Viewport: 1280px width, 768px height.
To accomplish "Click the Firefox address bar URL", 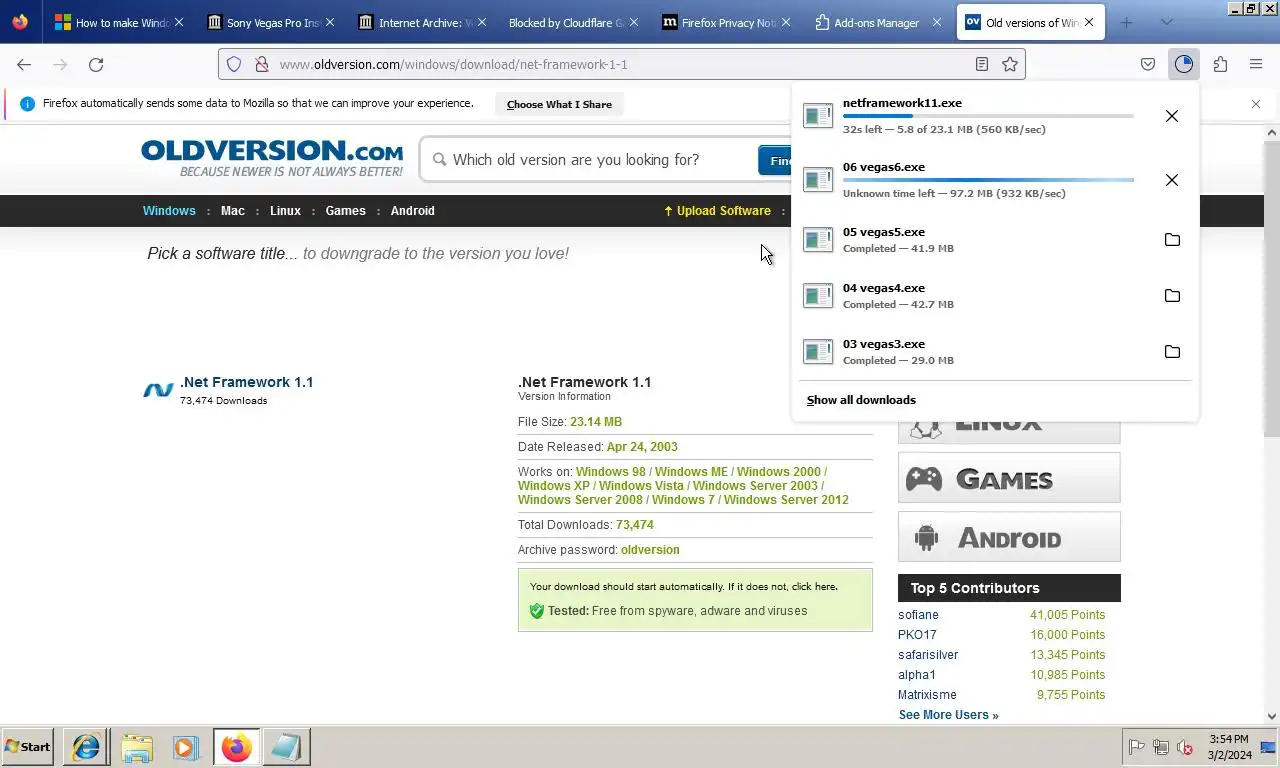I will point(453,64).
